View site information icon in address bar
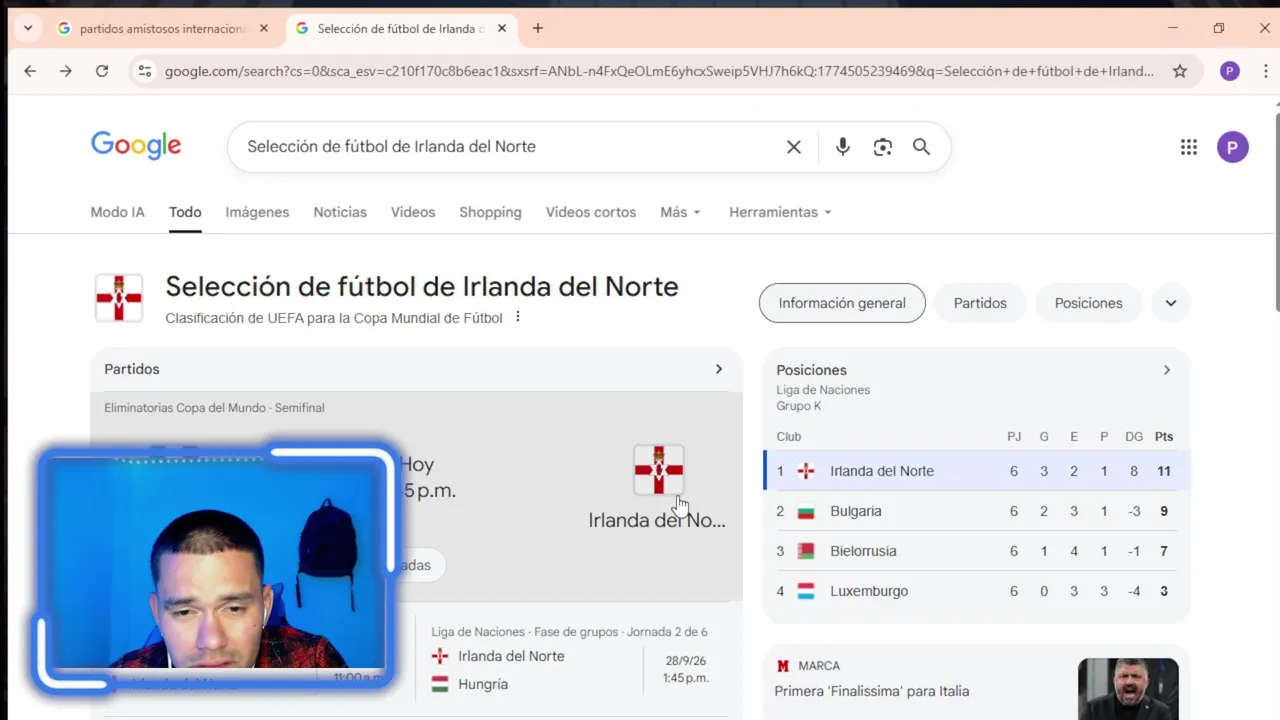Screen dimensions: 1280x720 (x=145, y=71)
